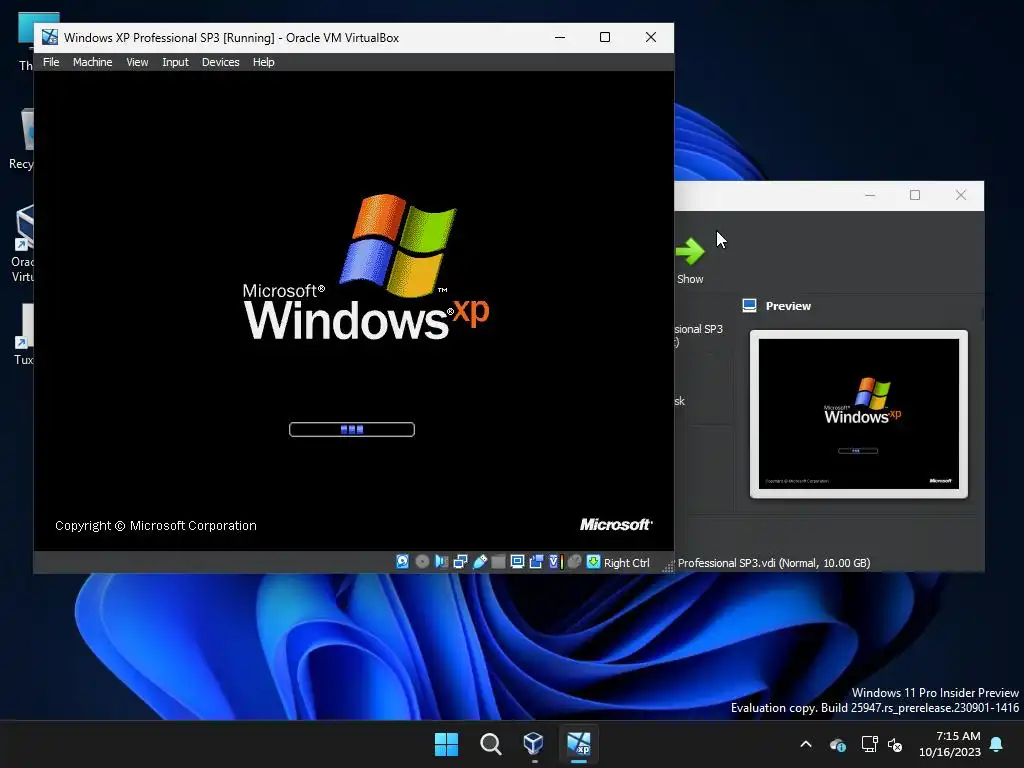The height and width of the screenshot is (768, 1024).
Task: Click the mouse integration status icon
Action: [x=574, y=562]
